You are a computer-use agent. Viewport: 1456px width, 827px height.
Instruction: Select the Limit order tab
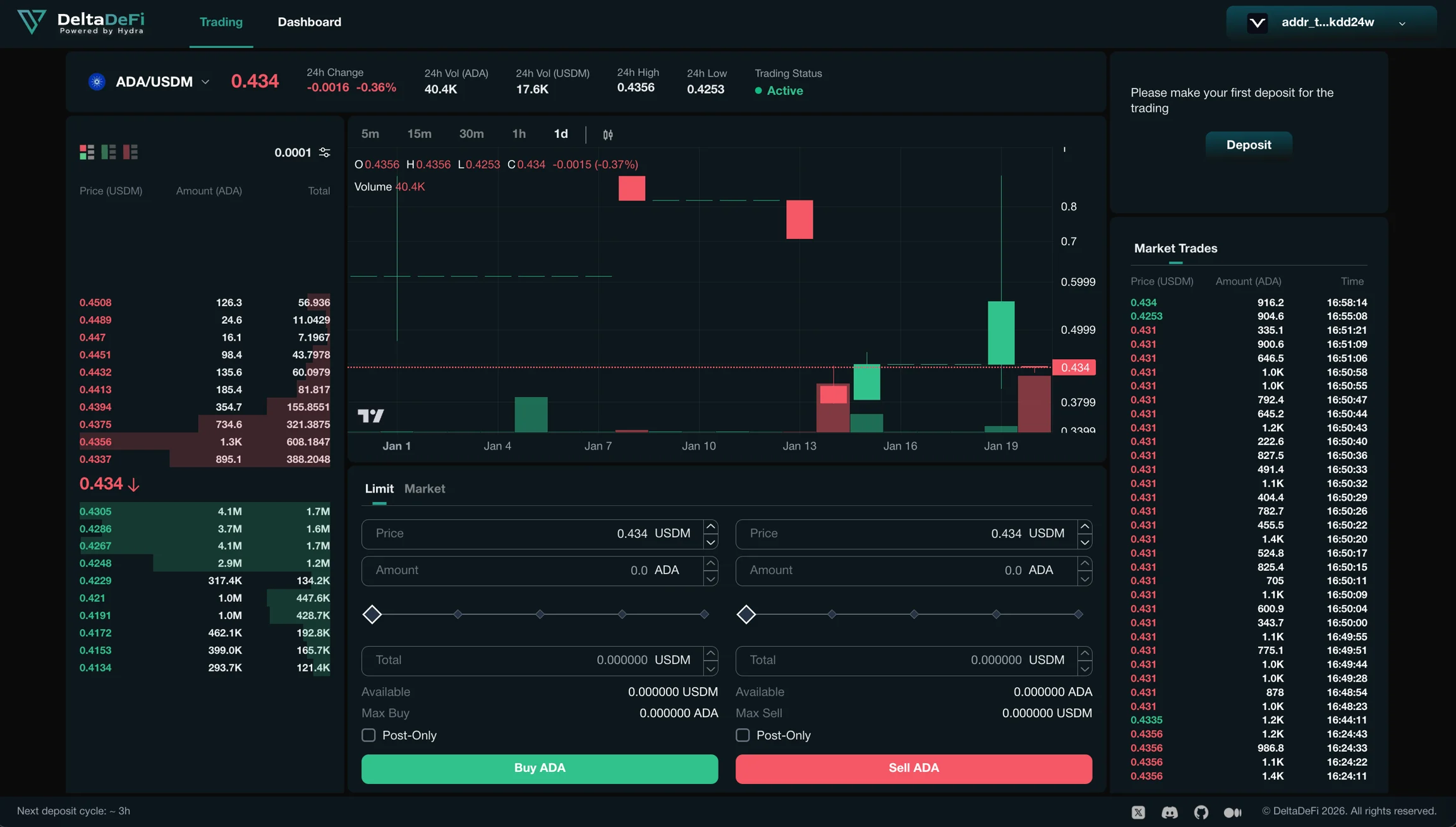click(379, 489)
